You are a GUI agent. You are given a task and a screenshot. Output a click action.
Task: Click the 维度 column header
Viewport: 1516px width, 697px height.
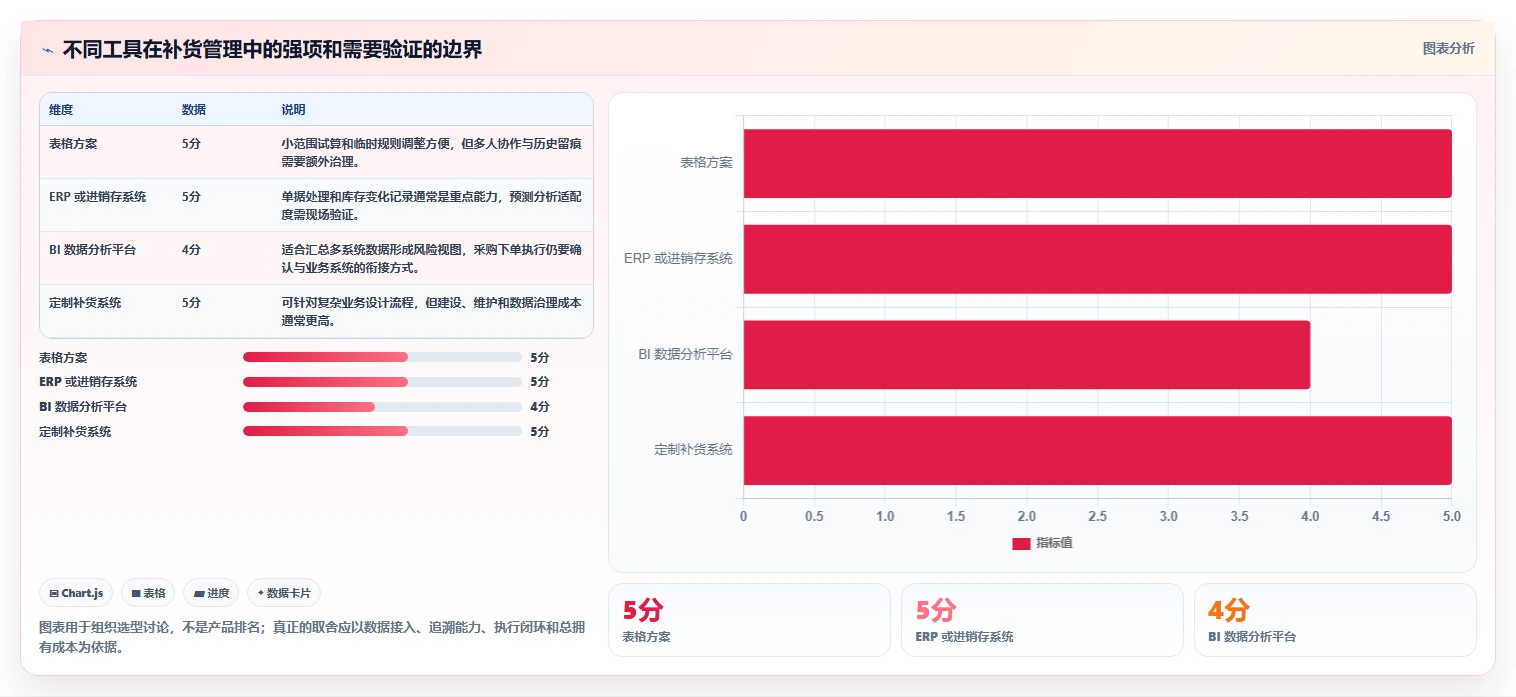61,109
